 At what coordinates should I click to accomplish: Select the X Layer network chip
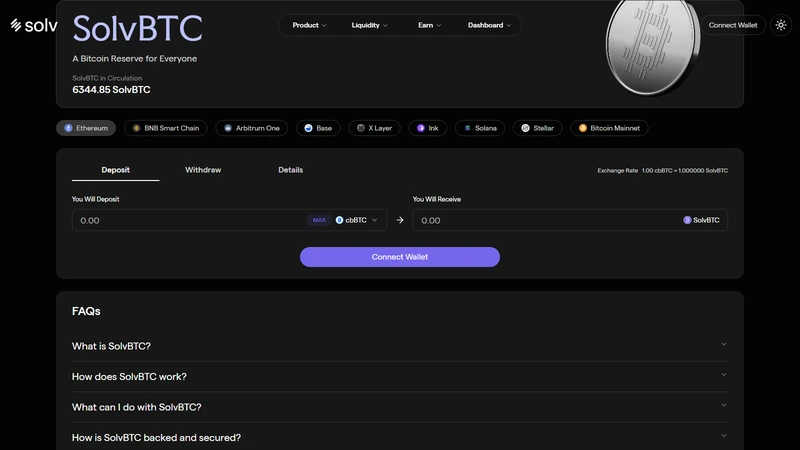374,128
